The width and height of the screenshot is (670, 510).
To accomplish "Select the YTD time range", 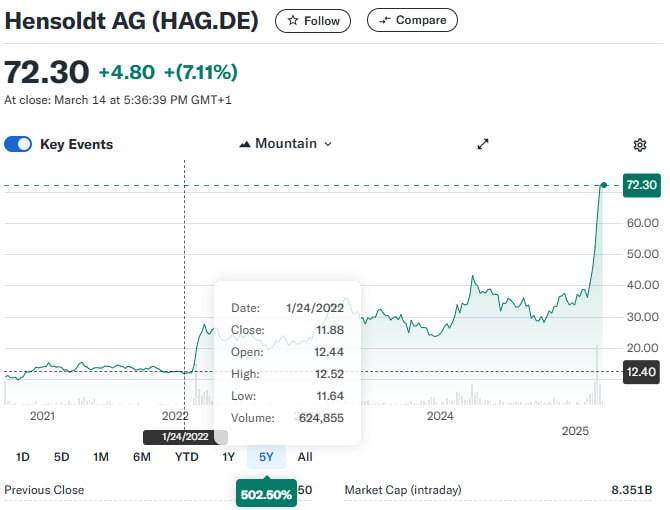I will pos(187,457).
